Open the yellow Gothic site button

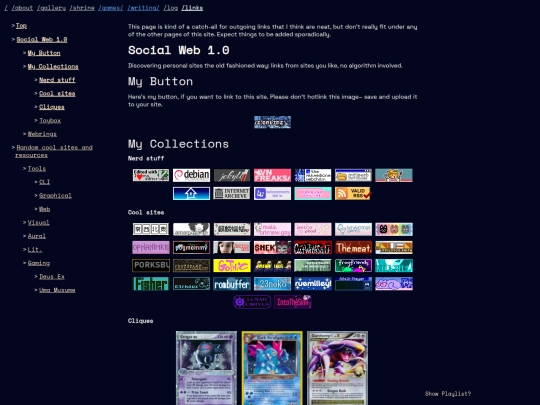pyautogui.click(x=232, y=266)
